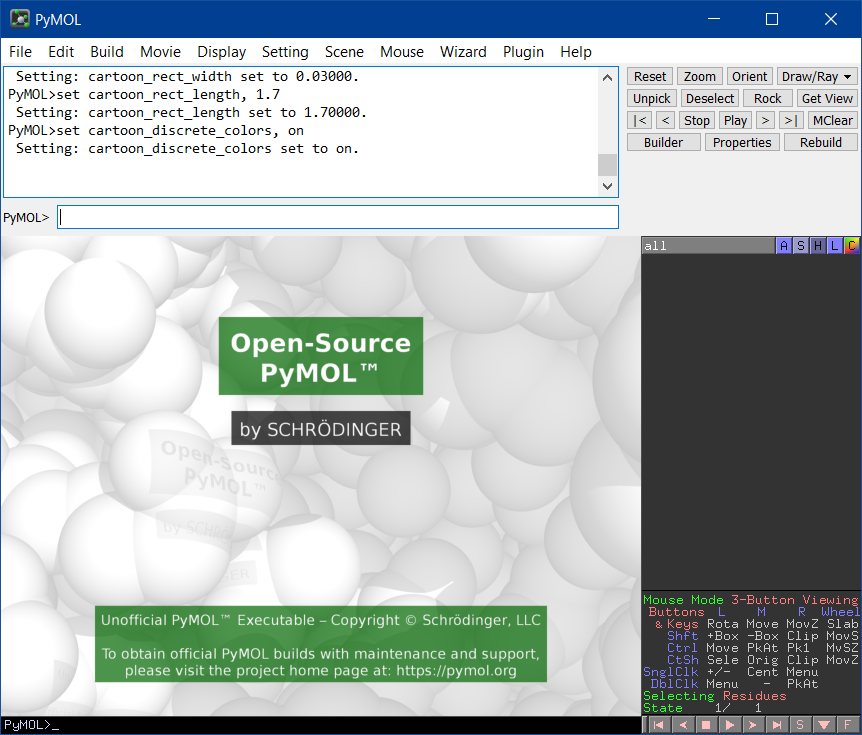Click the Orient button
Image resolution: width=862 pixels, height=735 pixels.
tap(749, 76)
